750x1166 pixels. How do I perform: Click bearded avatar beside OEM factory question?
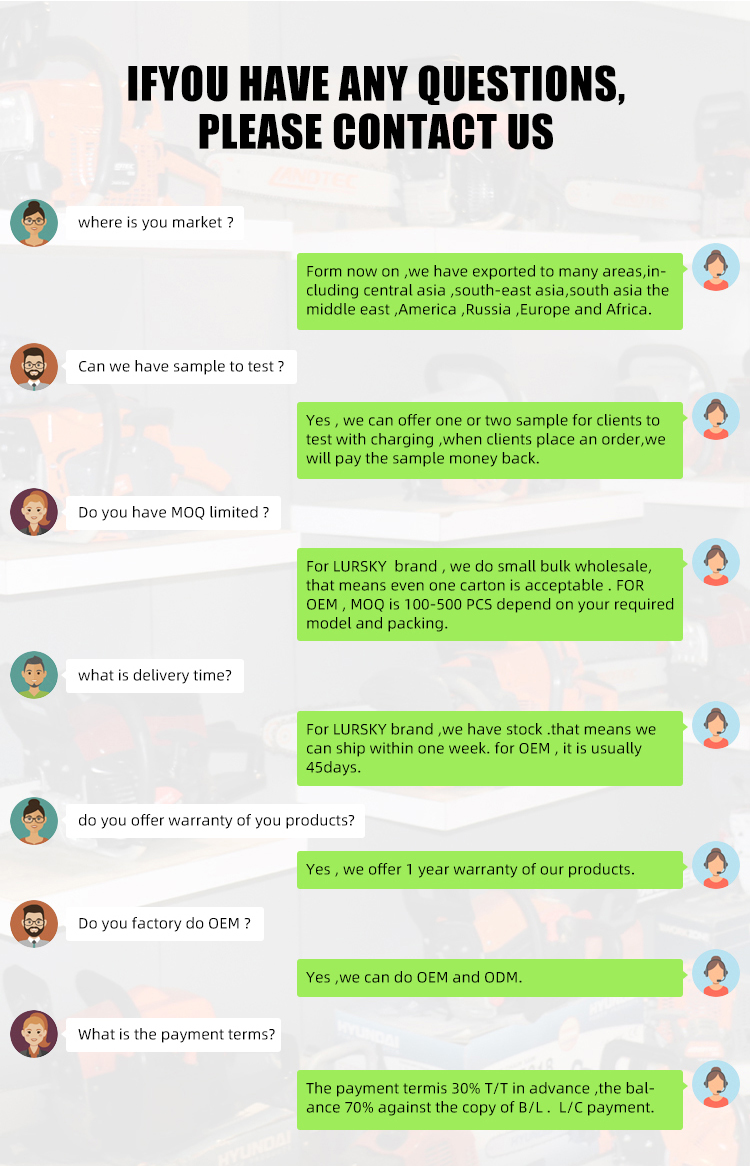click(34, 924)
